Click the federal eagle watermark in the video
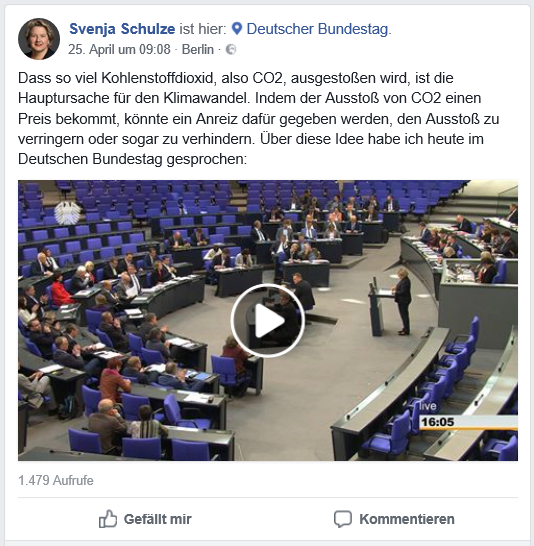Screen dimensions: 534x546 point(67,213)
